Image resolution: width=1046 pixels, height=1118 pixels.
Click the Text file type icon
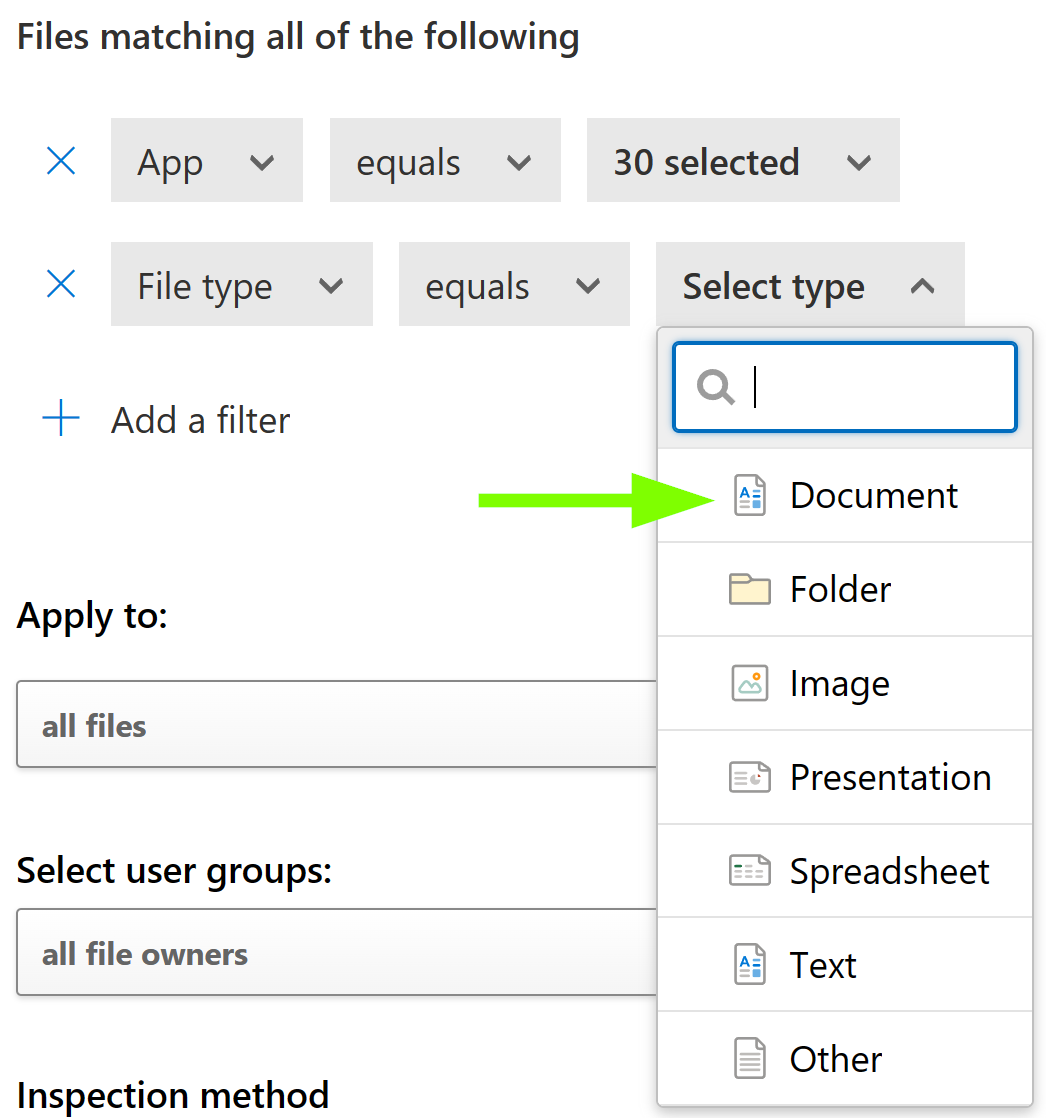tap(749, 966)
